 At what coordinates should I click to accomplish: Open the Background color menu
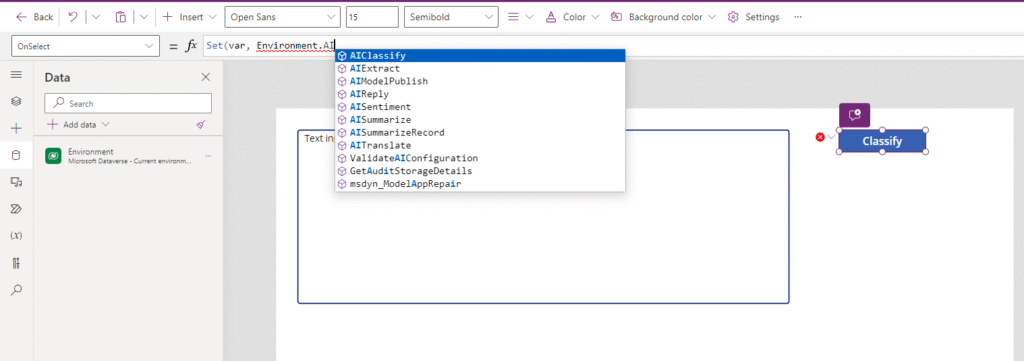[x=663, y=17]
